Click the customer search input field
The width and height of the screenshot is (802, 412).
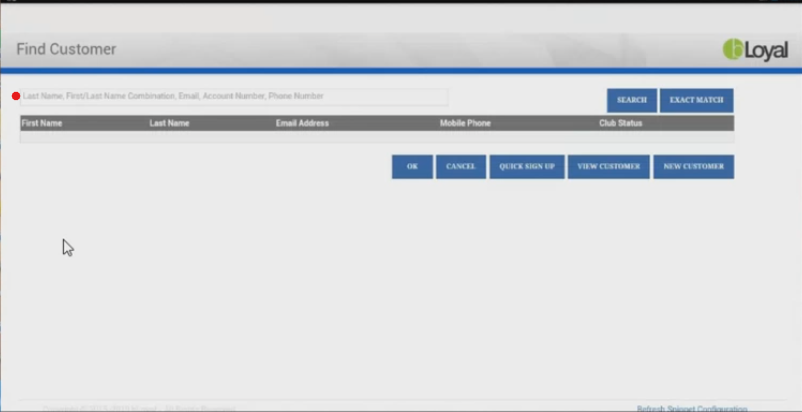(234, 96)
